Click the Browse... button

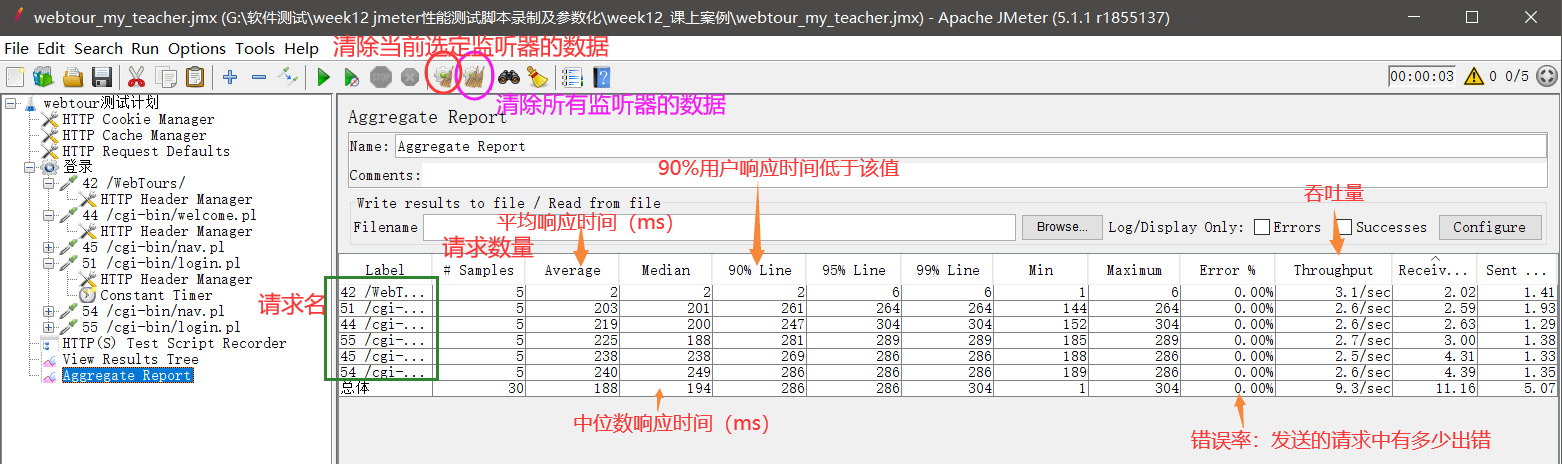pyautogui.click(x=1062, y=227)
